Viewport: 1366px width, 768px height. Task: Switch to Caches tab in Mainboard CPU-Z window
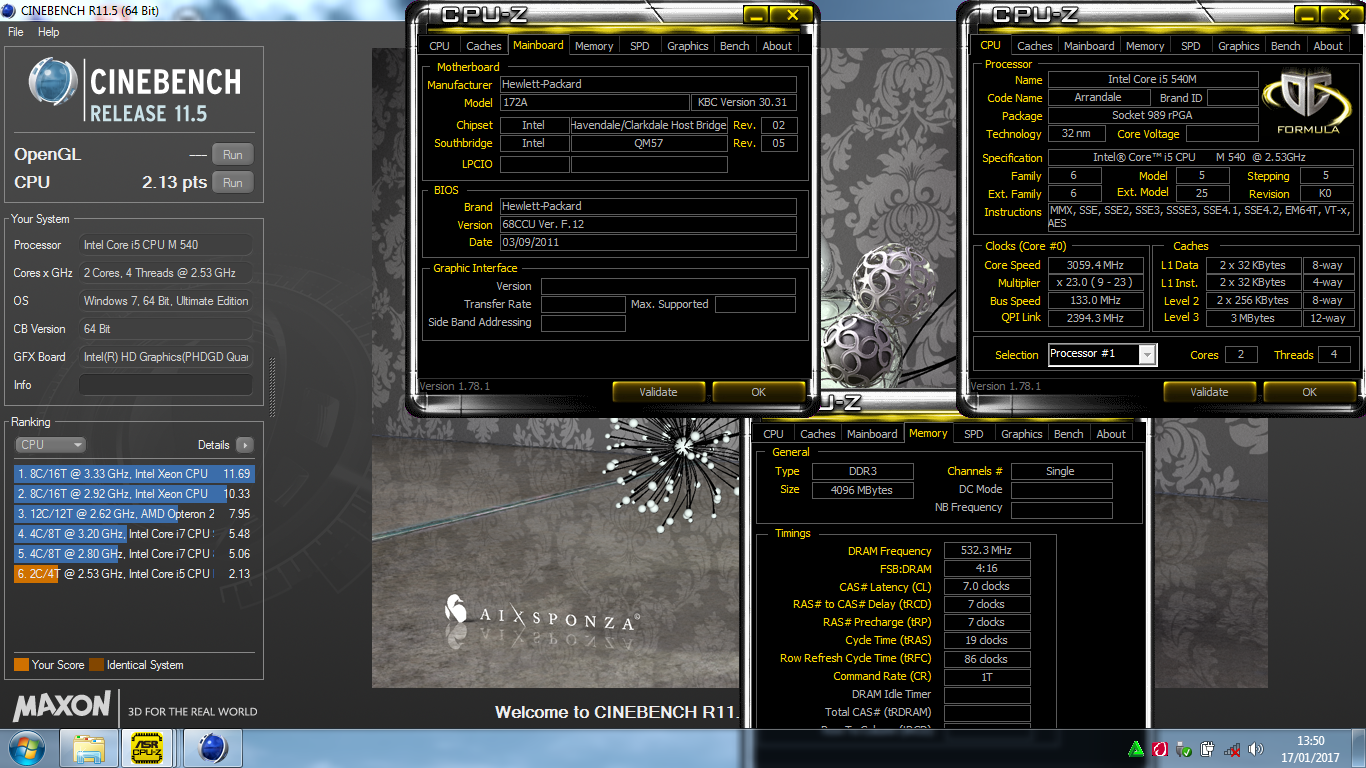tap(484, 46)
